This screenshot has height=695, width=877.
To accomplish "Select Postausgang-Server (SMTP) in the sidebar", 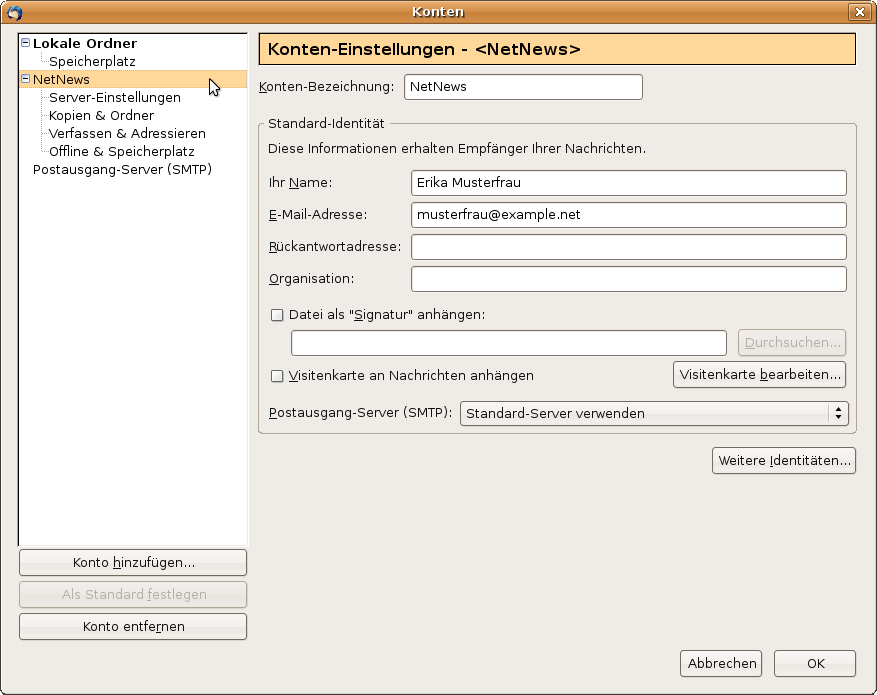I will tap(122, 169).
